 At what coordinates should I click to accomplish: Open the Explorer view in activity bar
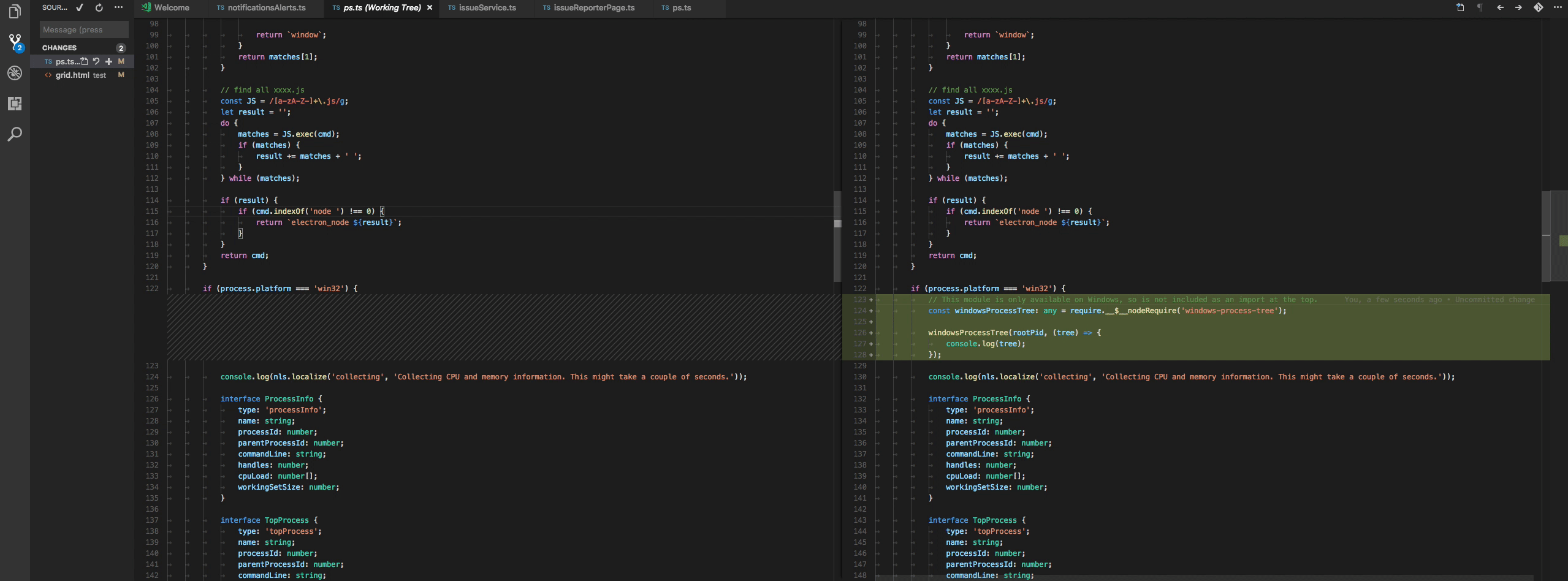point(15,12)
